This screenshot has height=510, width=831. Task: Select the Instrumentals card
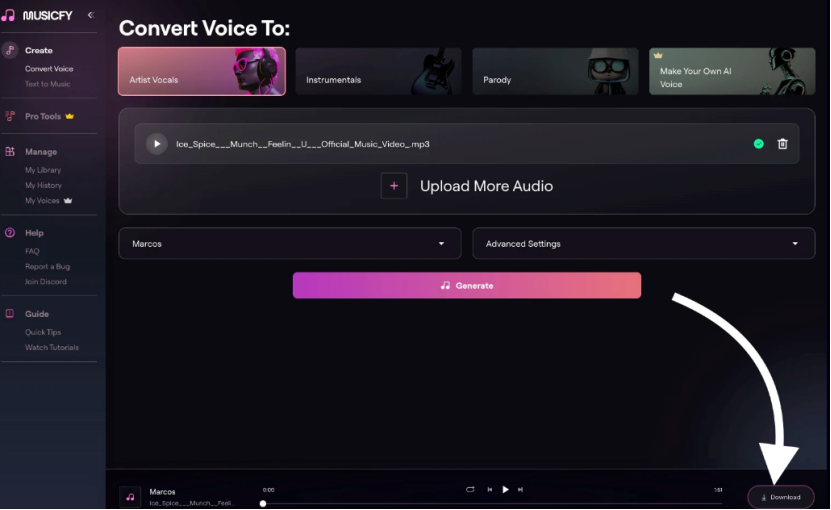point(378,72)
